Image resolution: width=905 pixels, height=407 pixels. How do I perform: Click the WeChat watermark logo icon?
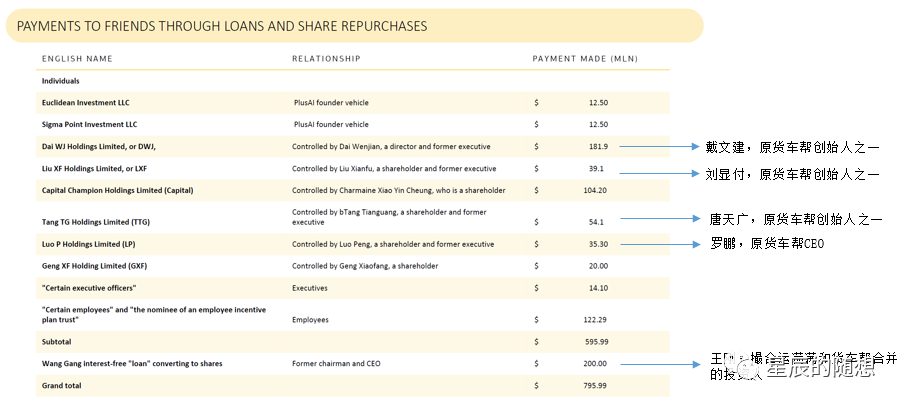(x=749, y=367)
